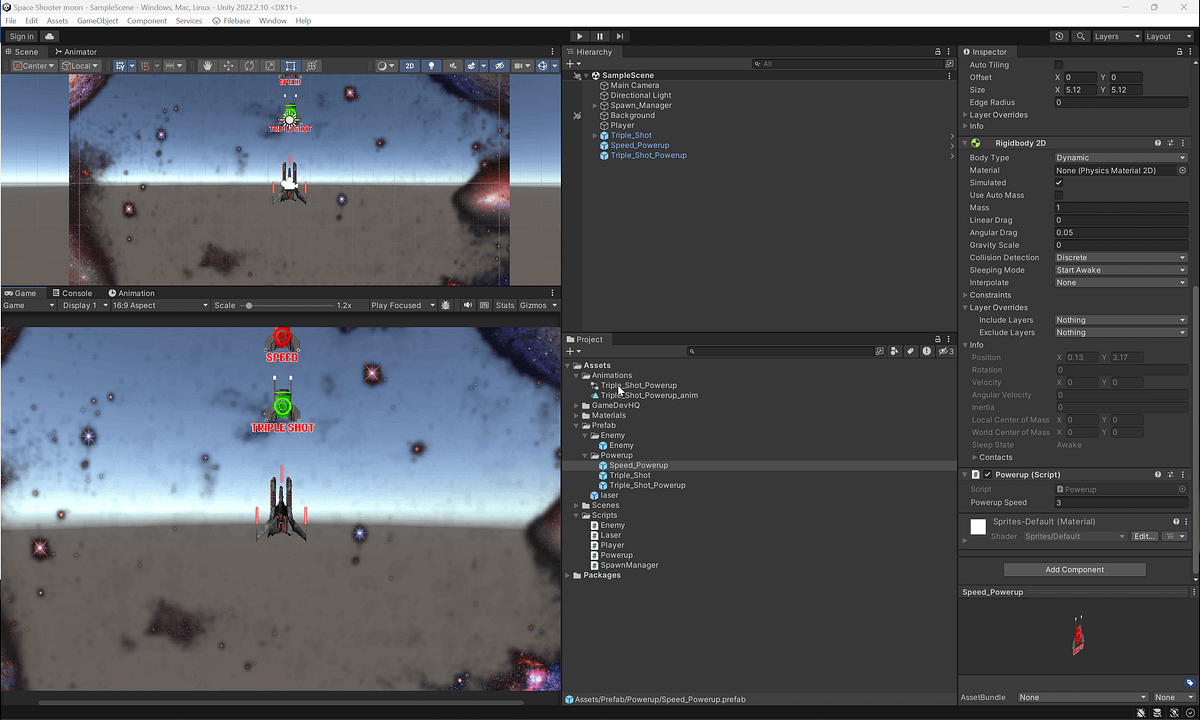Open the Body Type dropdown
The image size is (1200, 720).
(x=1120, y=157)
